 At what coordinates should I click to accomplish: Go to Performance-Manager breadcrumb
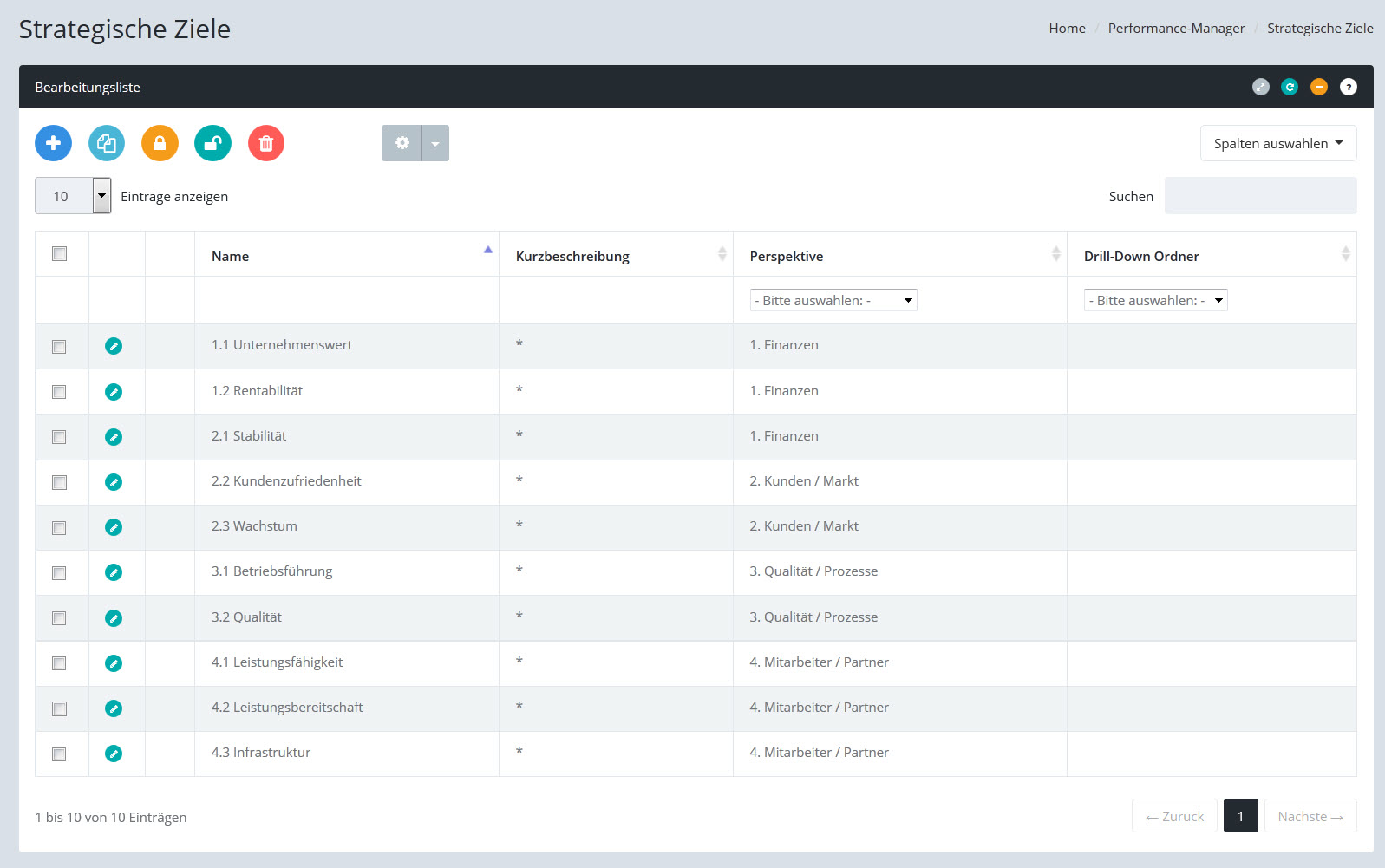1175,29
